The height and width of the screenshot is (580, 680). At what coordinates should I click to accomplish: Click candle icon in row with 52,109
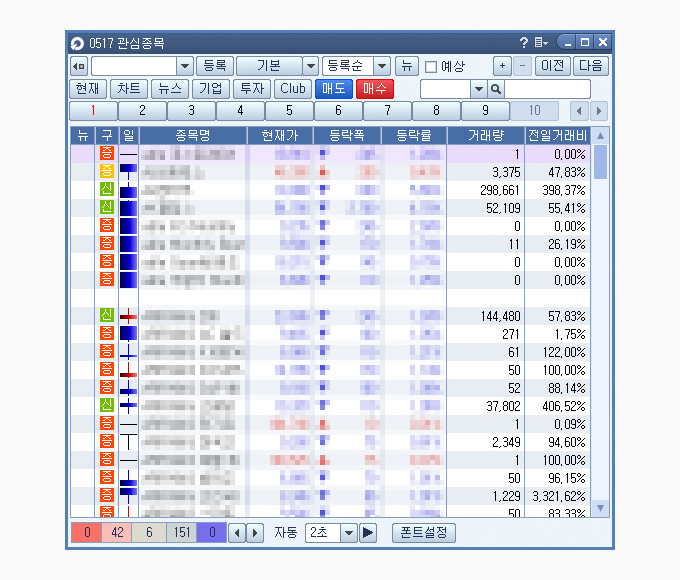coord(128,208)
